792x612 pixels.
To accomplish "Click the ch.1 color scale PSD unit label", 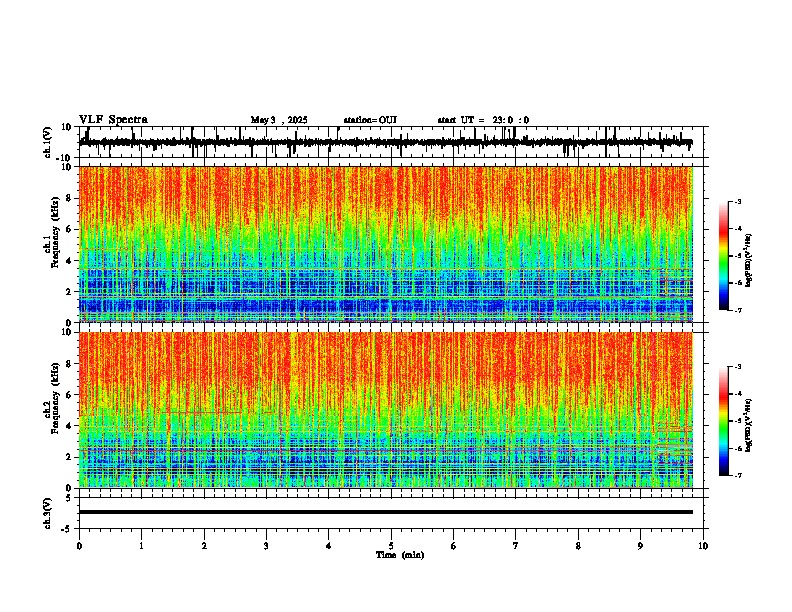I will (749, 261).
